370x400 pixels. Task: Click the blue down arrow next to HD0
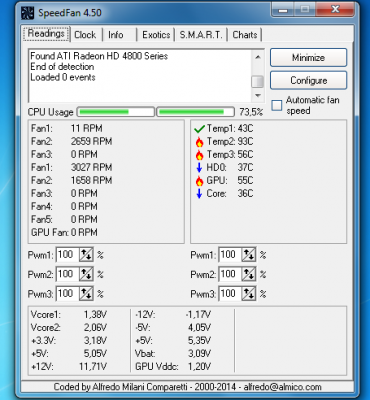coord(199,168)
